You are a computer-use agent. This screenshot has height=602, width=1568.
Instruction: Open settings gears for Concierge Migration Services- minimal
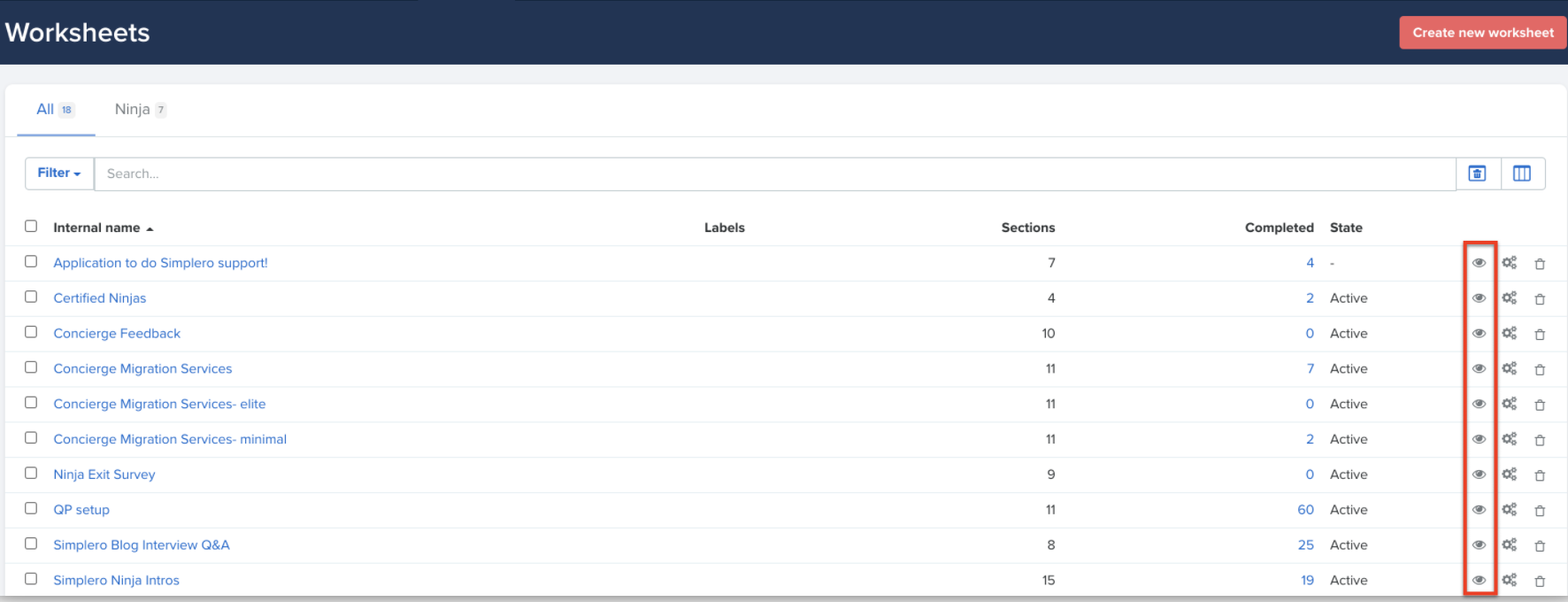pyautogui.click(x=1510, y=439)
